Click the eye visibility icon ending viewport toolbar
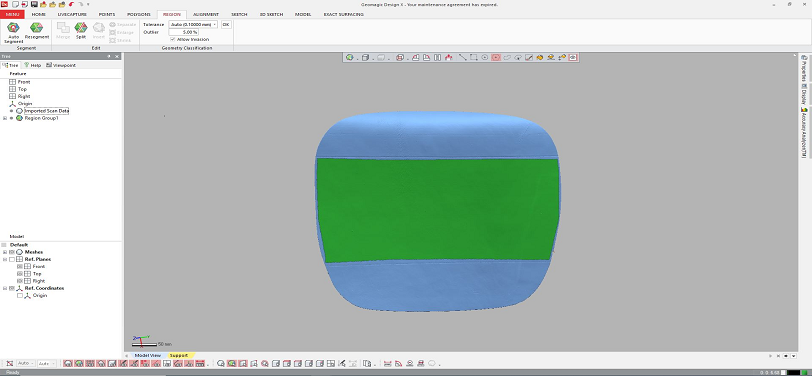 (573, 57)
